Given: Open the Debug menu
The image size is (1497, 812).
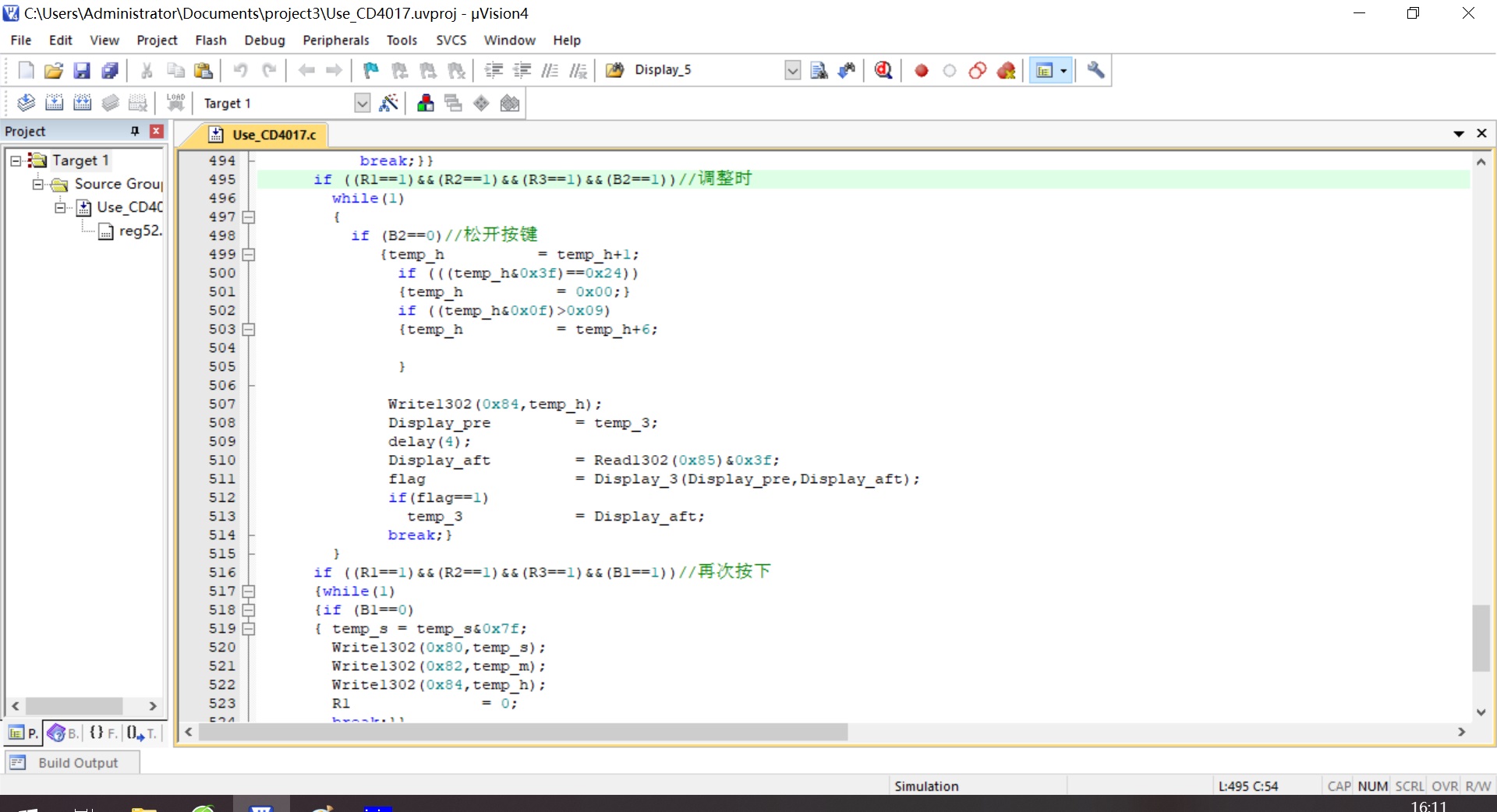Looking at the screenshot, I should point(264,40).
